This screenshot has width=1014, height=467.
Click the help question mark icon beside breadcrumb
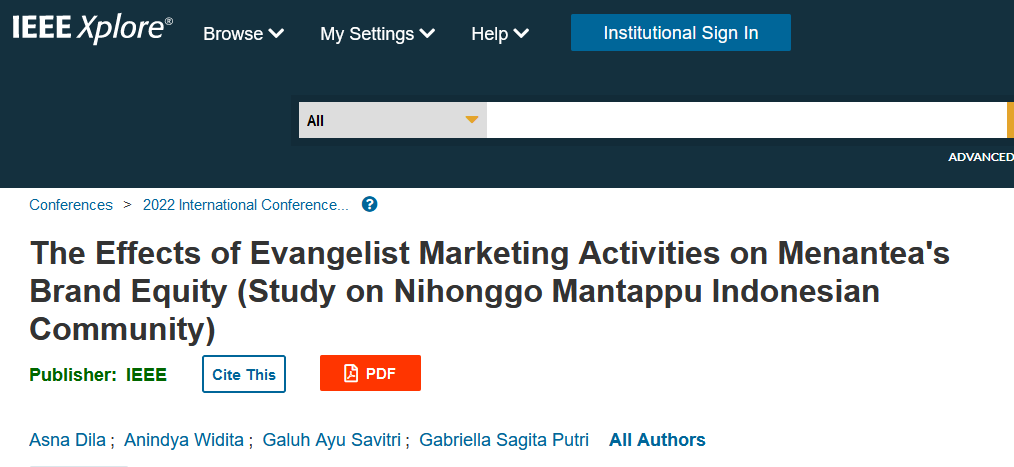[x=369, y=205]
